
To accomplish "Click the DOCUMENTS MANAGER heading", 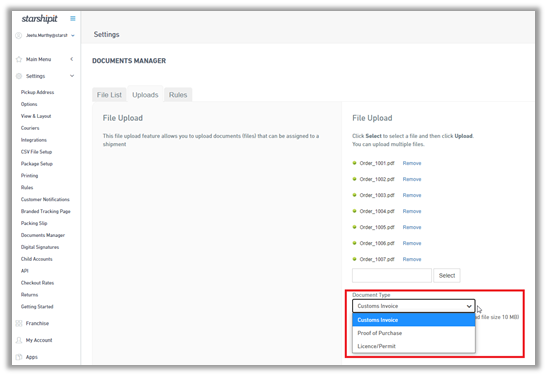I will pyautogui.click(x=129, y=61).
